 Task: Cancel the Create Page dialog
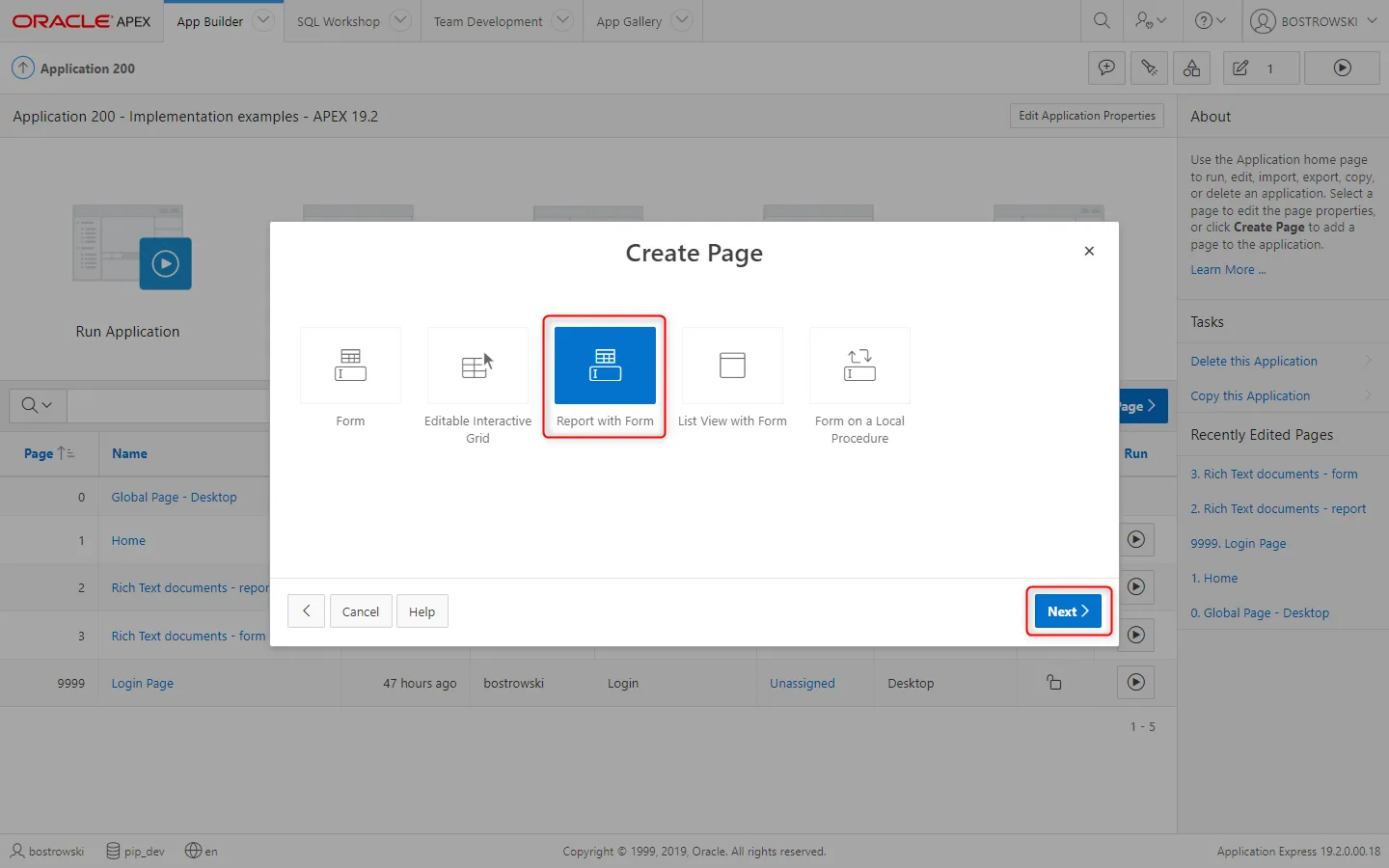[x=361, y=611]
